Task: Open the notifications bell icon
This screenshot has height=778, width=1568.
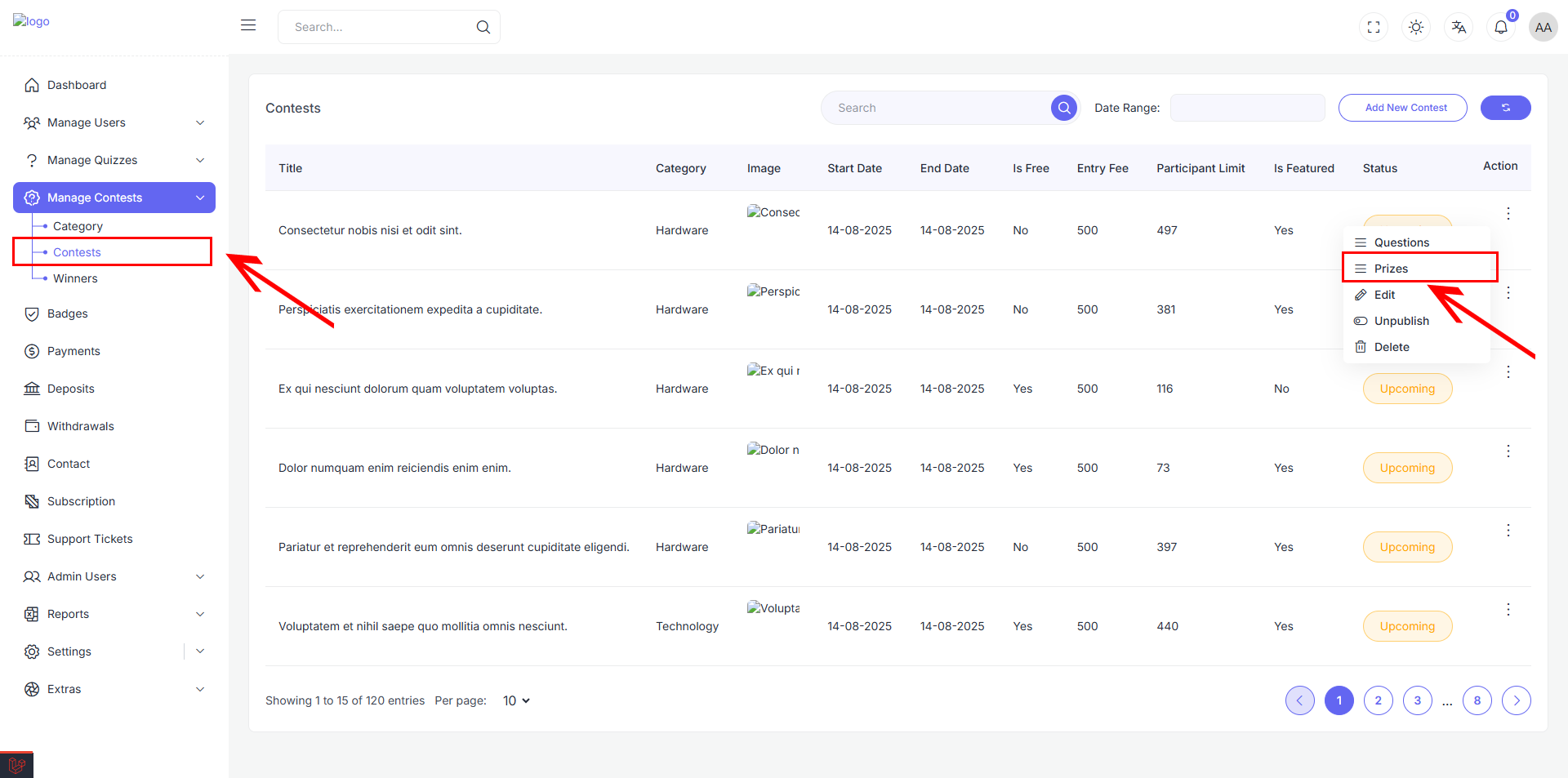Action: [1501, 27]
